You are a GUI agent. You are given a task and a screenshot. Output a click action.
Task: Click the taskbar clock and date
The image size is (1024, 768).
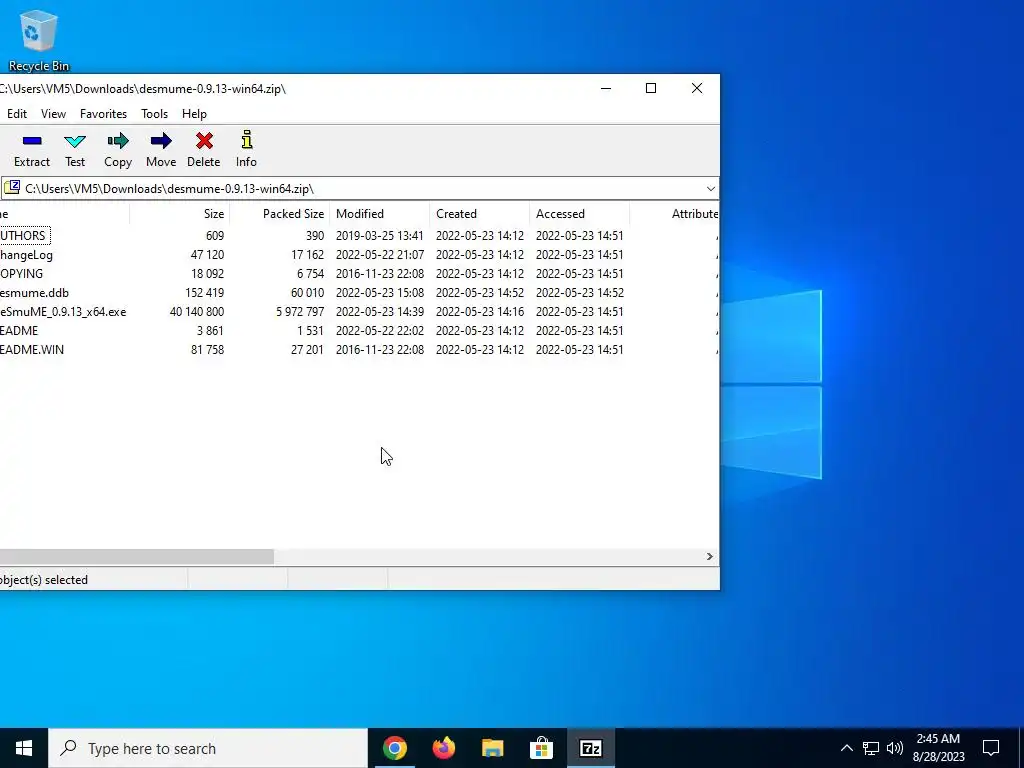click(938, 748)
